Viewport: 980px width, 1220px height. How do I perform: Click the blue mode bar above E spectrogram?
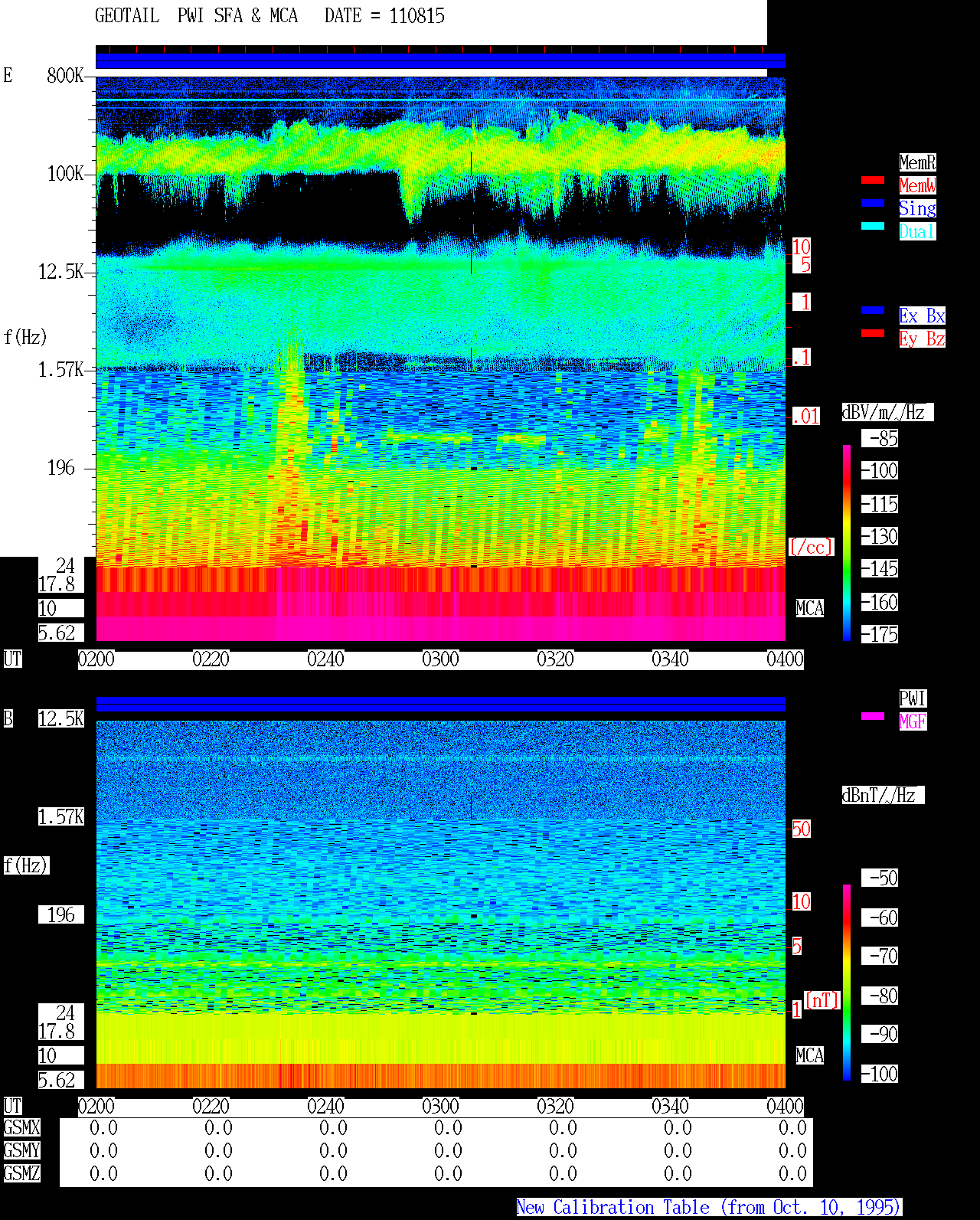tap(440, 61)
